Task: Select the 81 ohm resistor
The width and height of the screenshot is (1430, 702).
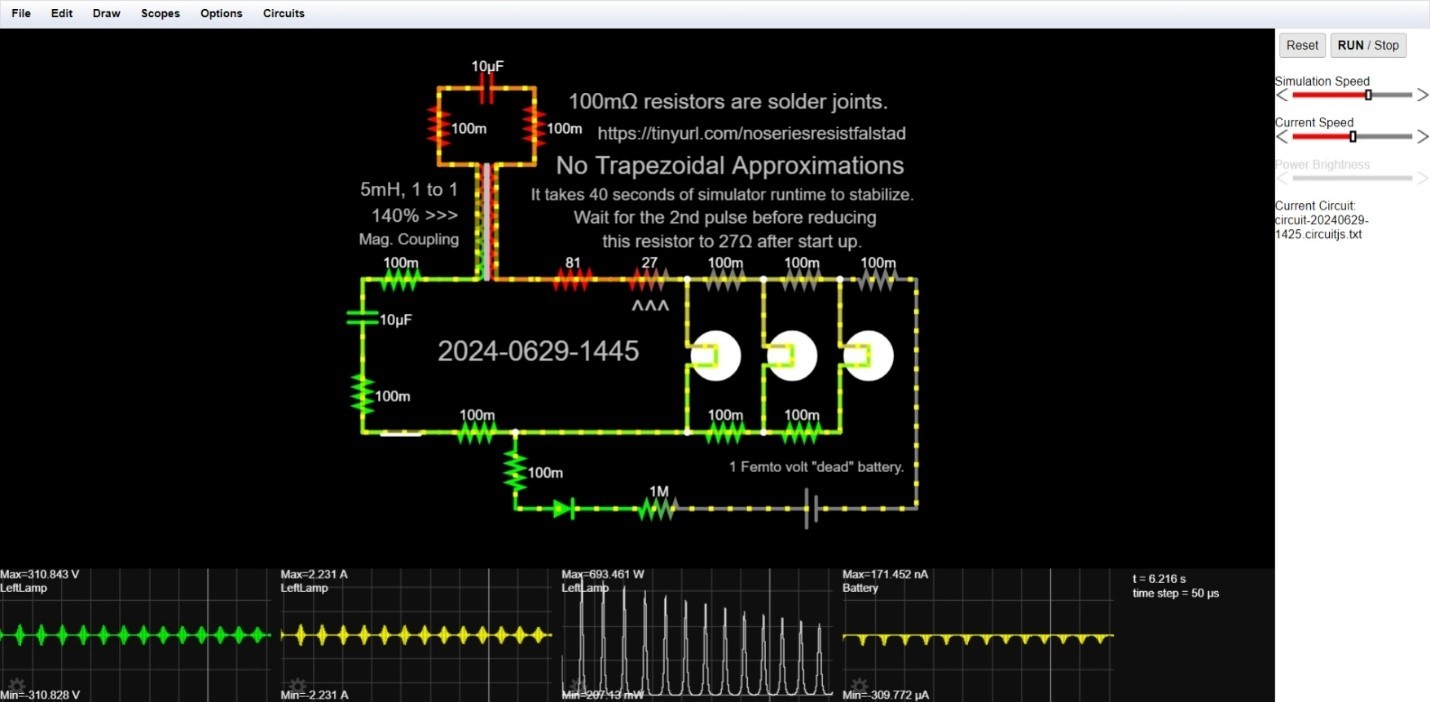Action: pos(572,280)
